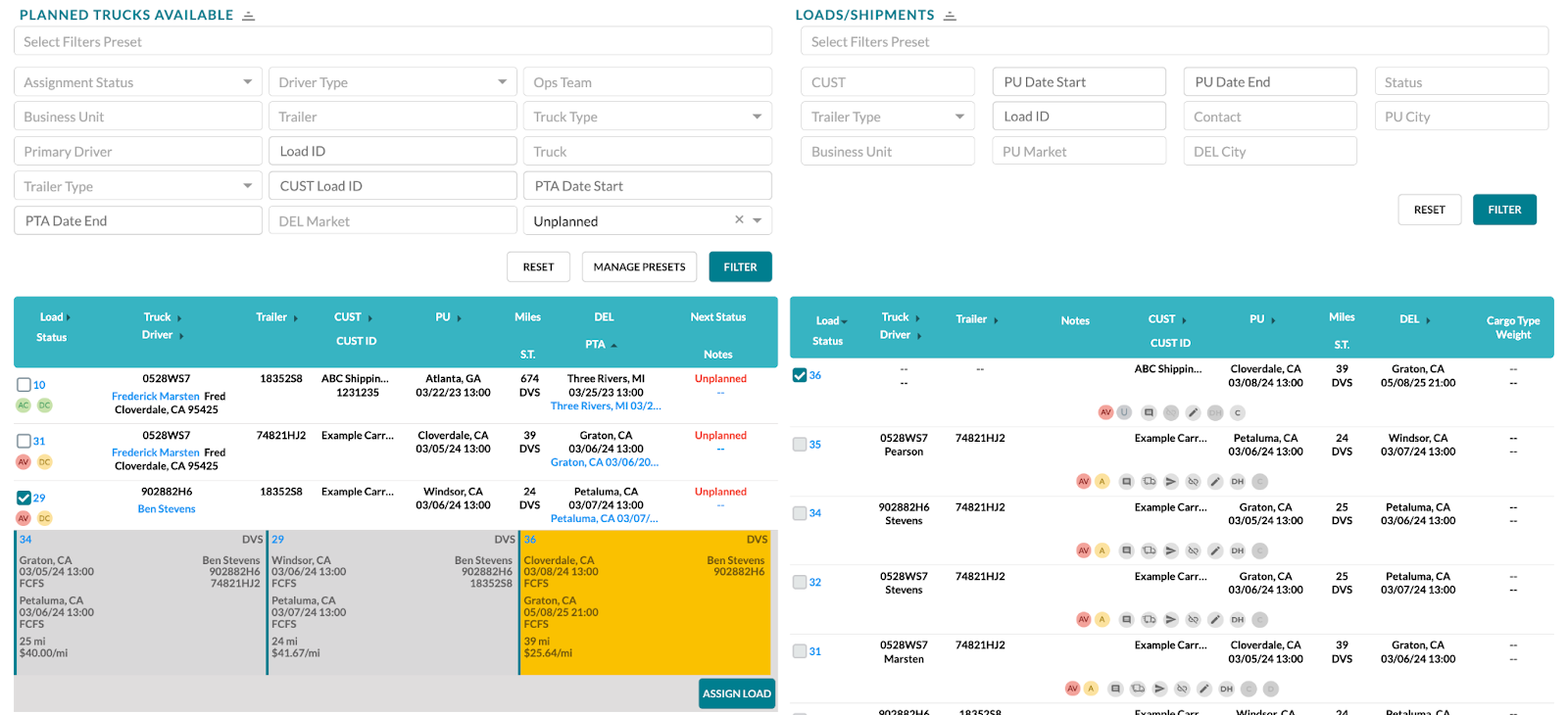Screen dimensions: 1568x715
Task: Open Ben Stevens driver link on load 29
Action: (x=167, y=509)
